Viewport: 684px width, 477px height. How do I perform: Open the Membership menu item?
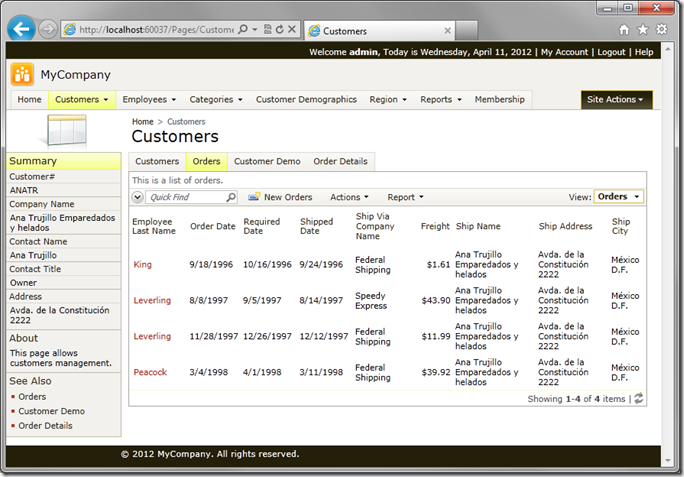point(499,100)
